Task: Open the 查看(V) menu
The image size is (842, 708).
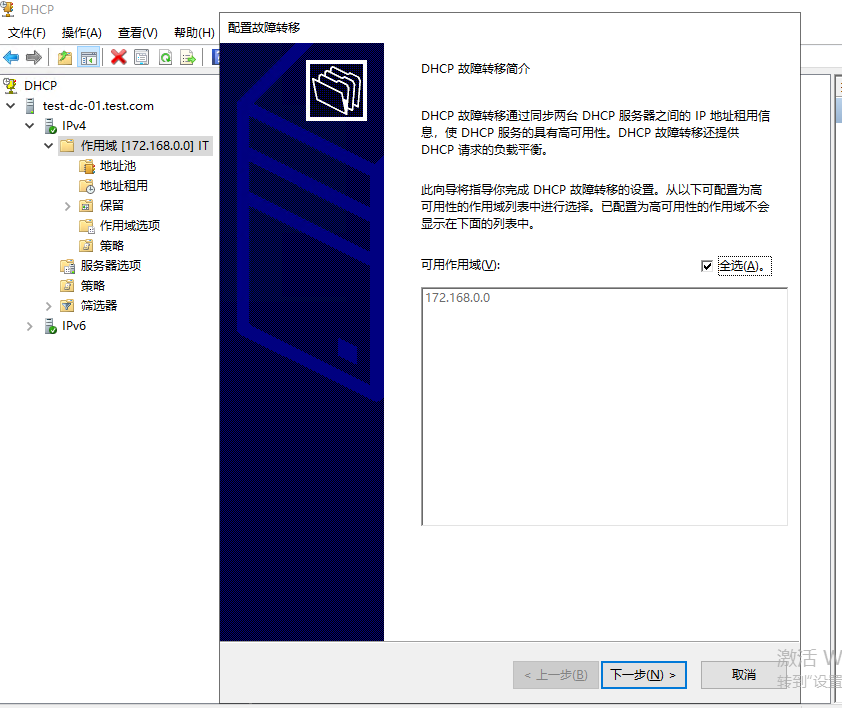Action: click(x=138, y=33)
